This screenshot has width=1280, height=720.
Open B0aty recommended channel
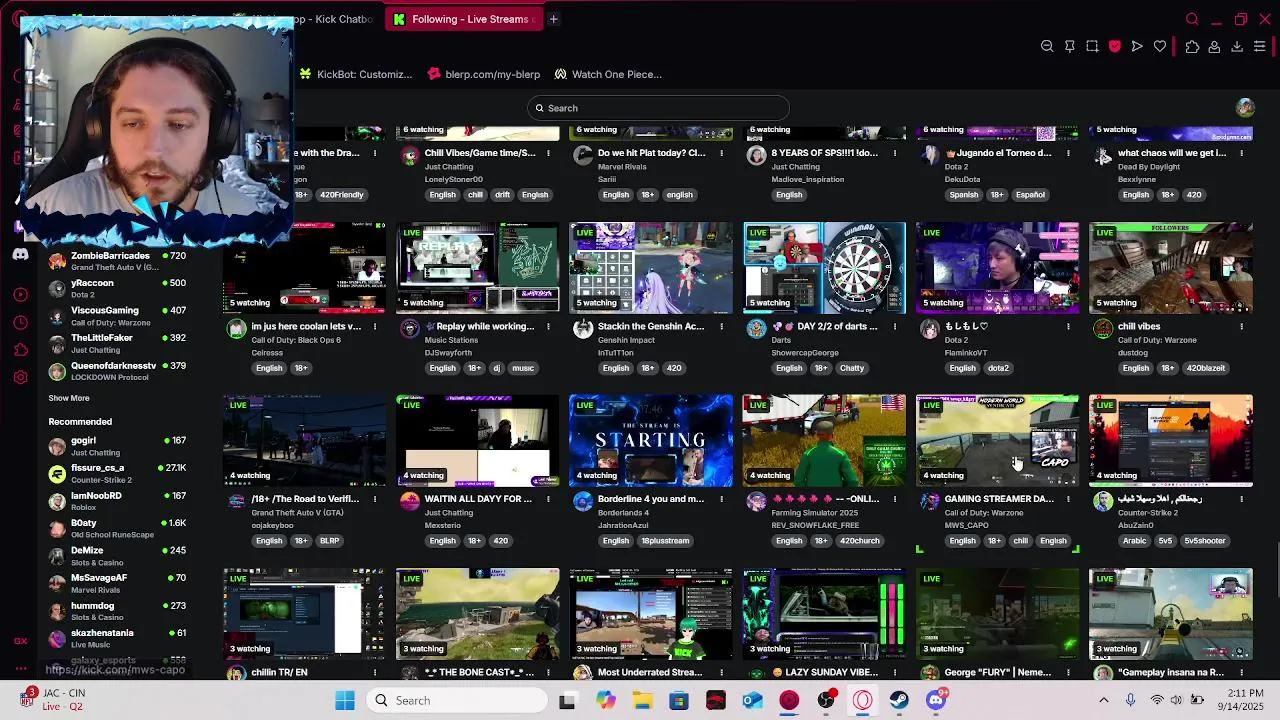click(x=118, y=528)
